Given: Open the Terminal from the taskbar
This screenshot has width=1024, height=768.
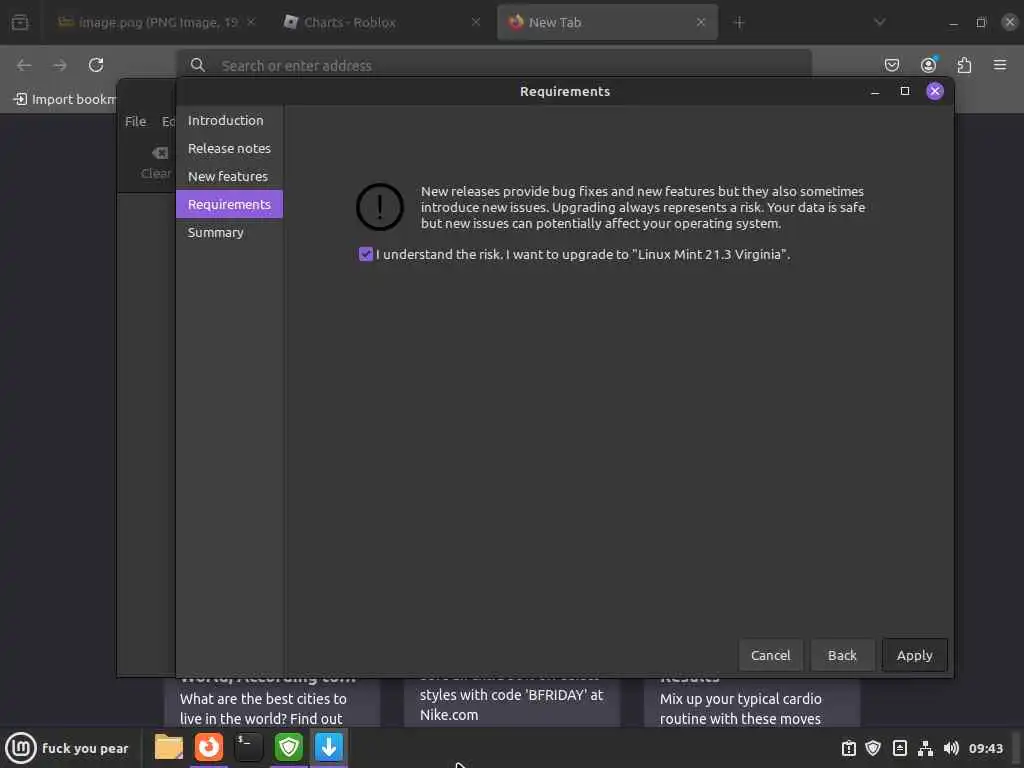Looking at the screenshot, I should (x=249, y=747).
